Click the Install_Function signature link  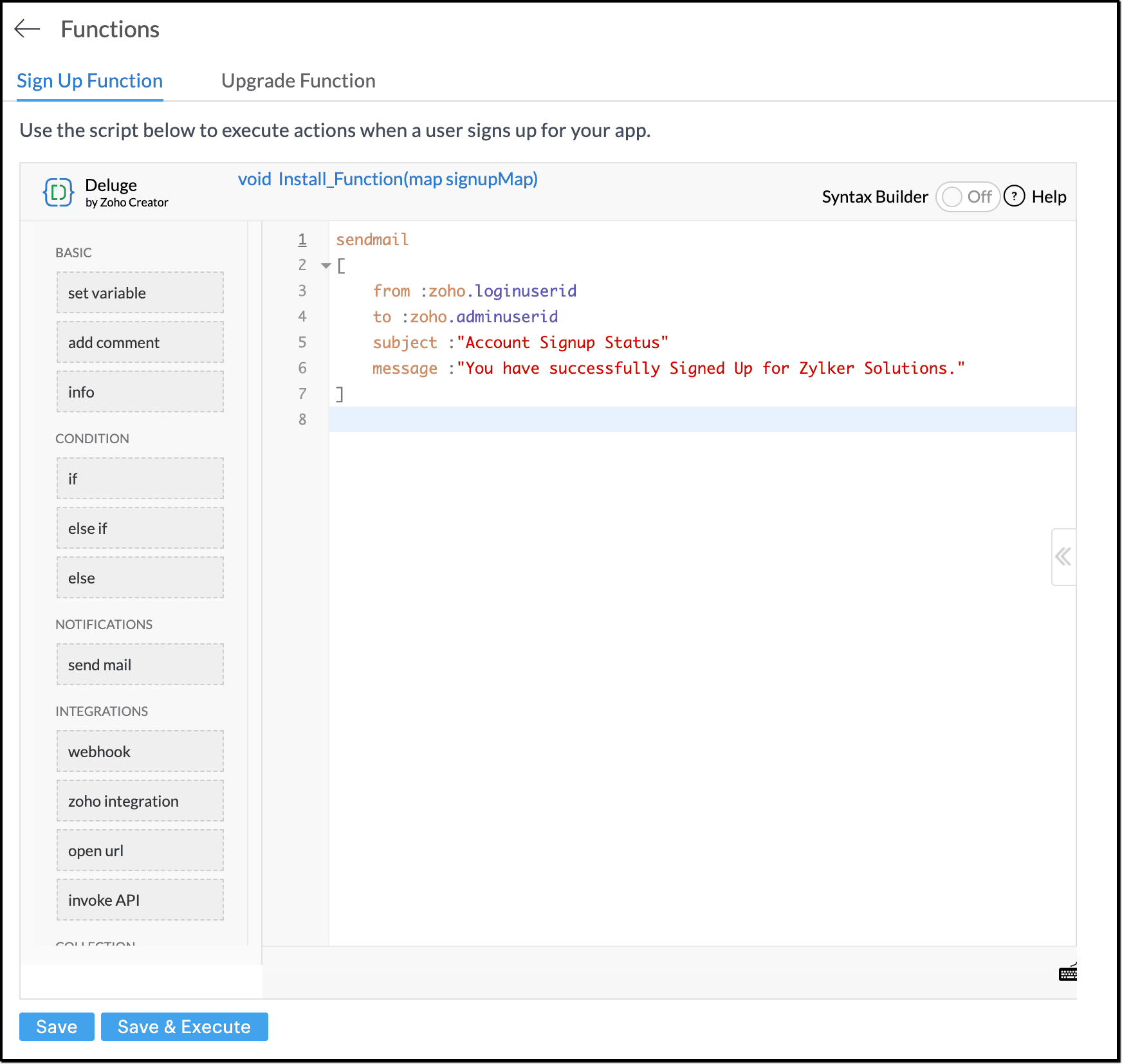coord(387,179)
